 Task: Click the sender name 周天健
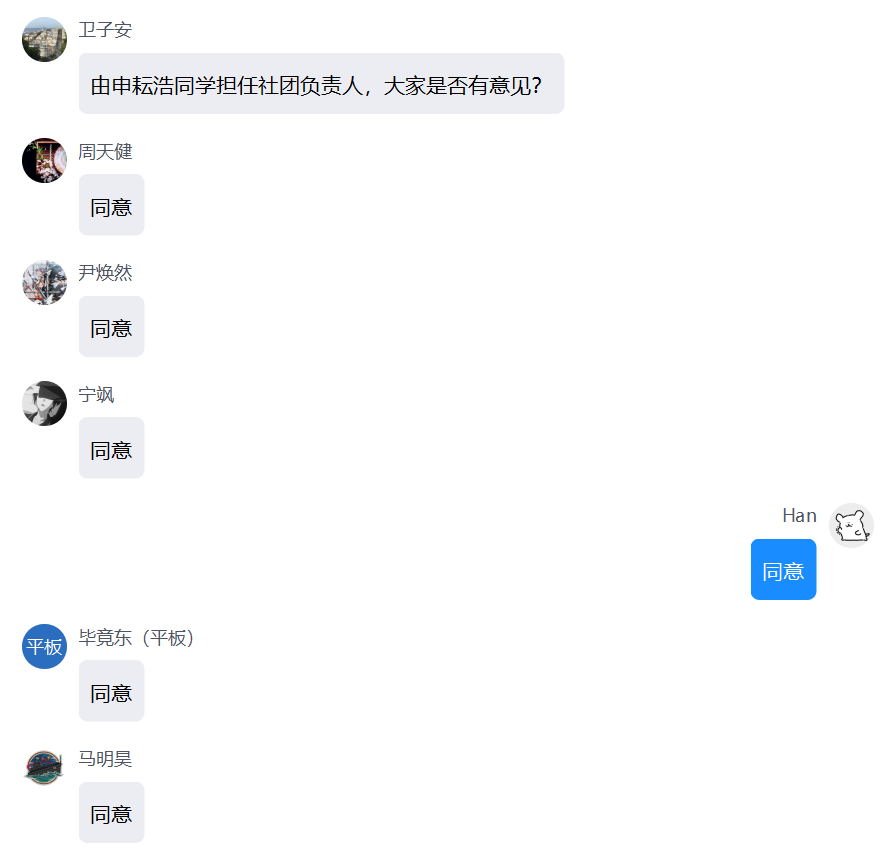tap(105, 151)
